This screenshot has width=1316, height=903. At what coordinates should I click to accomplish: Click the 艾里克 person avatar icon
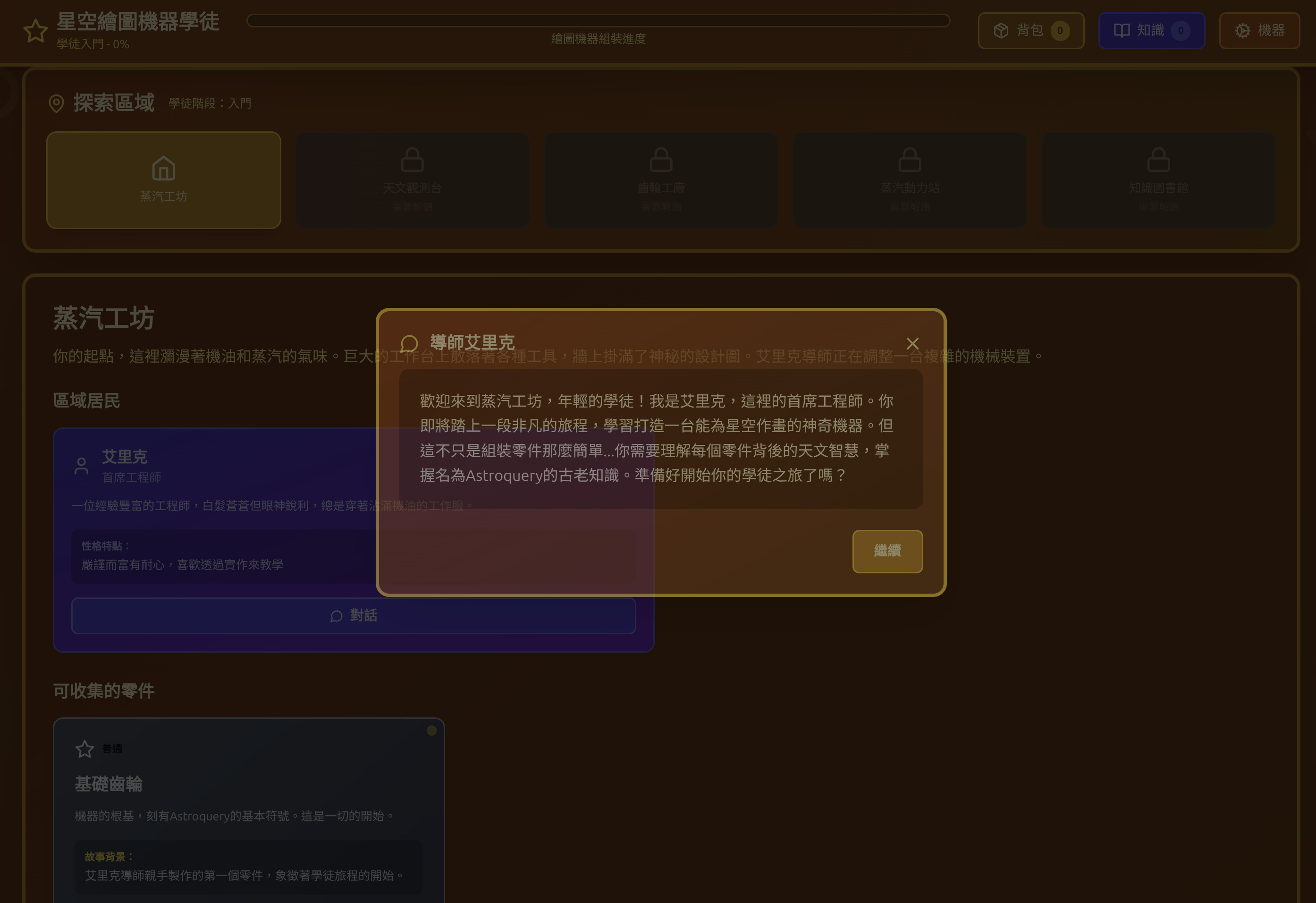coord(82,466)
